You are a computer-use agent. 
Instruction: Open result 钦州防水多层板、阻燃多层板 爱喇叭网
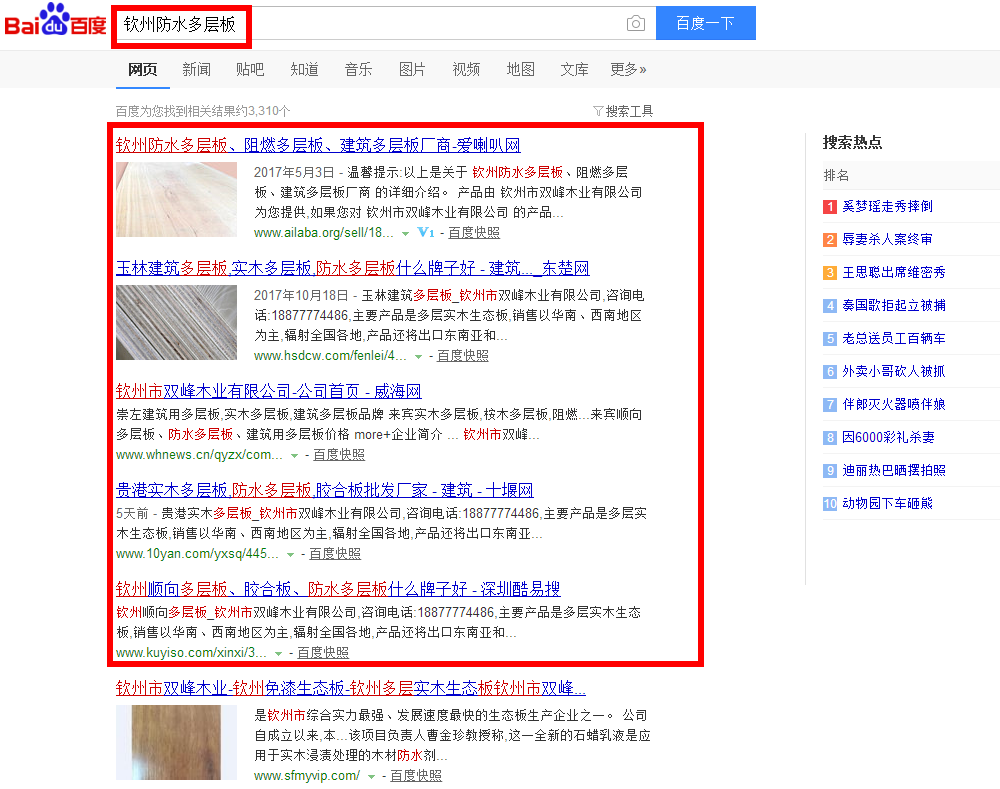pos(318,145)
